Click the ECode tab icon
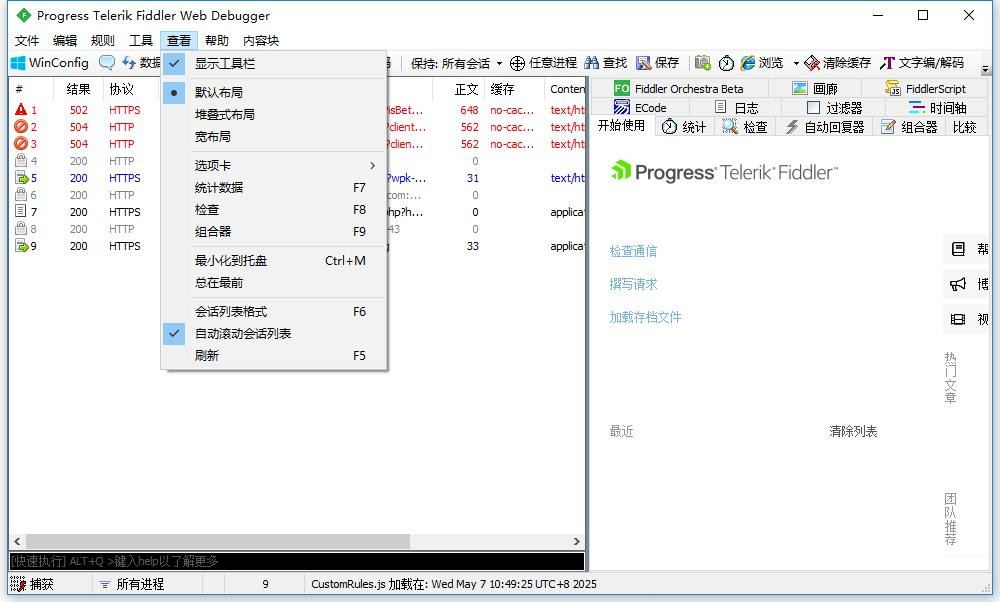The height and width of the screenshot is (602, 1000). click(x=622, y=107)
